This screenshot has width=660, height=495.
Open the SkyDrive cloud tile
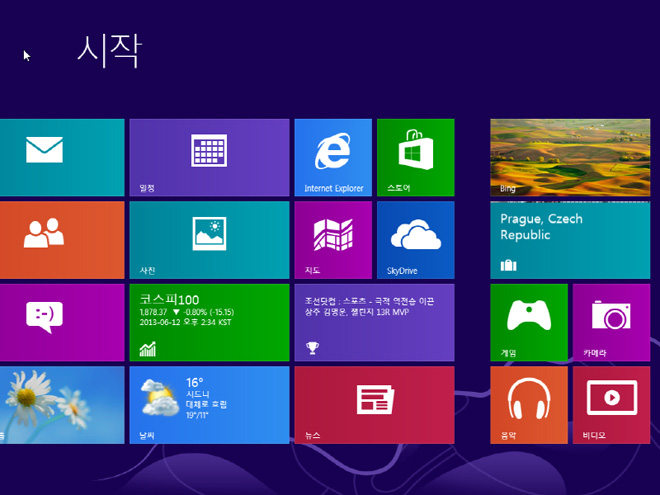tap(415, 240)
